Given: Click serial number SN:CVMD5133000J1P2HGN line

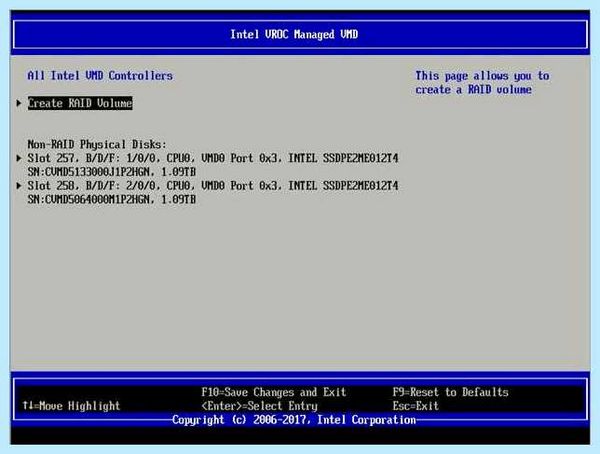Looking at the screenshot, I should coord(112,172).
